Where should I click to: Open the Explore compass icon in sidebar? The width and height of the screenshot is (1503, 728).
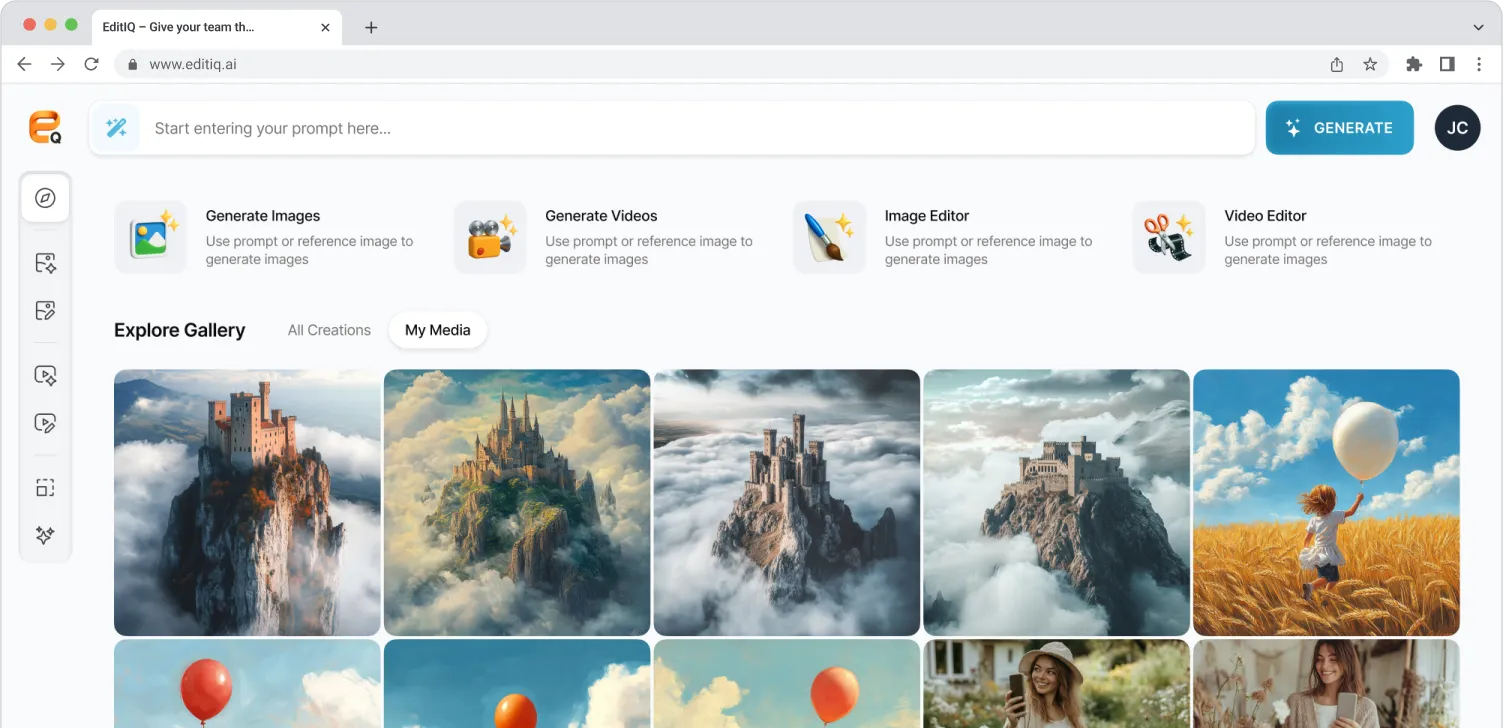click(x=45, y=198)
